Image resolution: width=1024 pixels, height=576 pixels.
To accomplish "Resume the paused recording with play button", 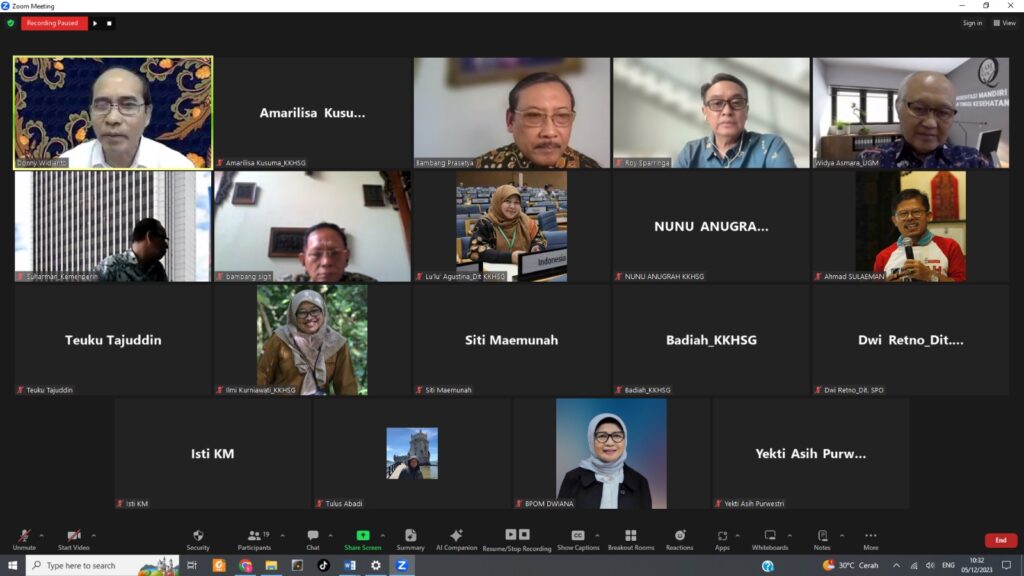I will pos(95,23).
